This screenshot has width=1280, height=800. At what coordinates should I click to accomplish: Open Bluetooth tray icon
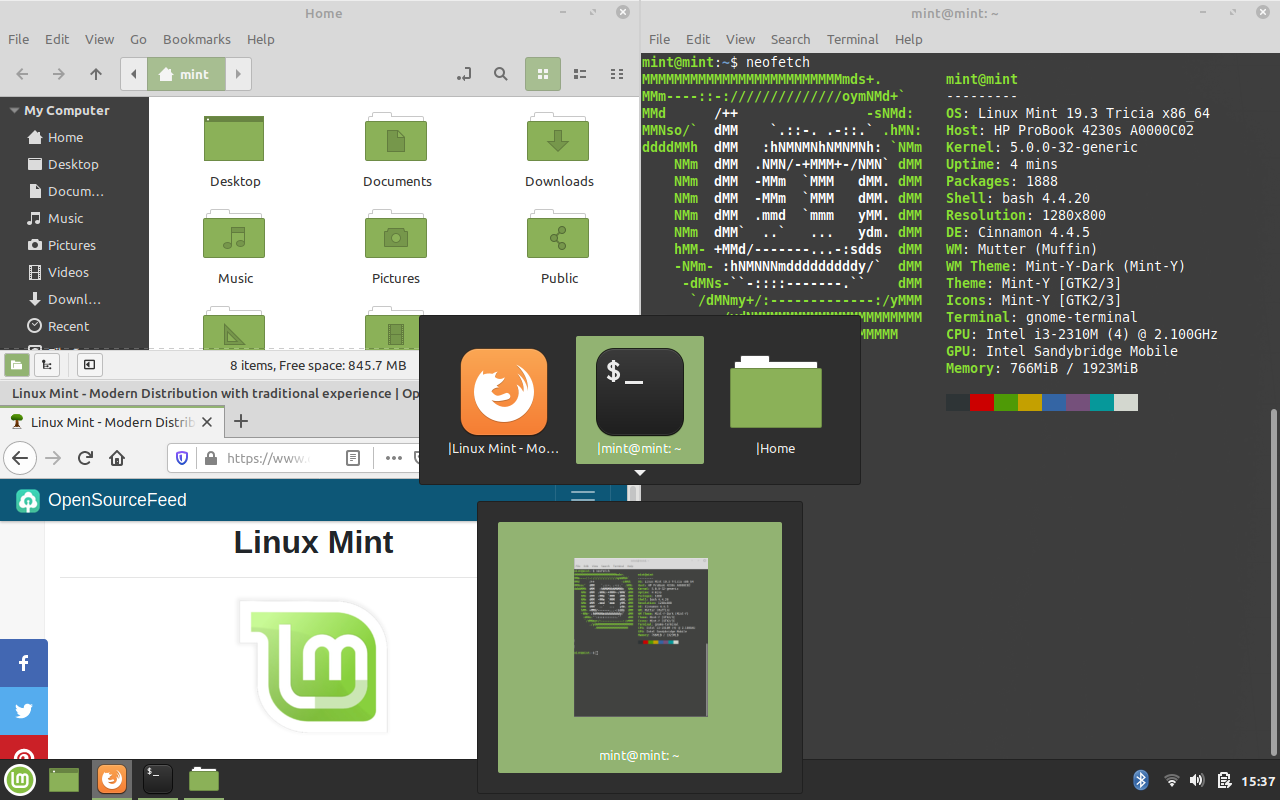[1141, 780]
